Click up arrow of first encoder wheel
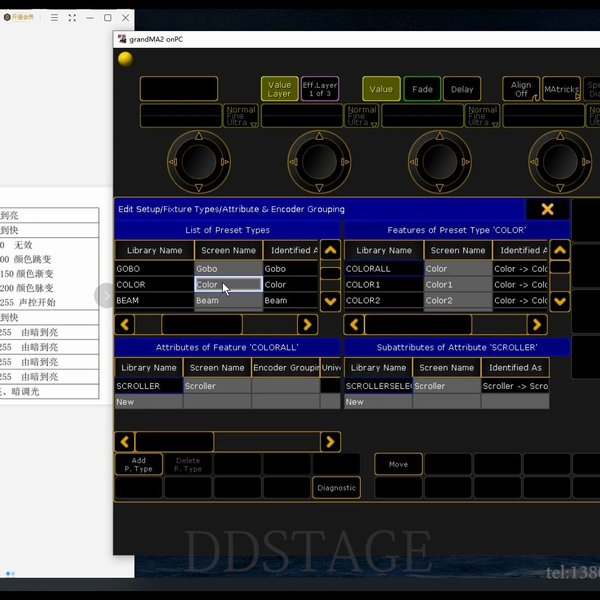Image resolution: width=600 pixels, height=600 pixels. pos(199,136)
